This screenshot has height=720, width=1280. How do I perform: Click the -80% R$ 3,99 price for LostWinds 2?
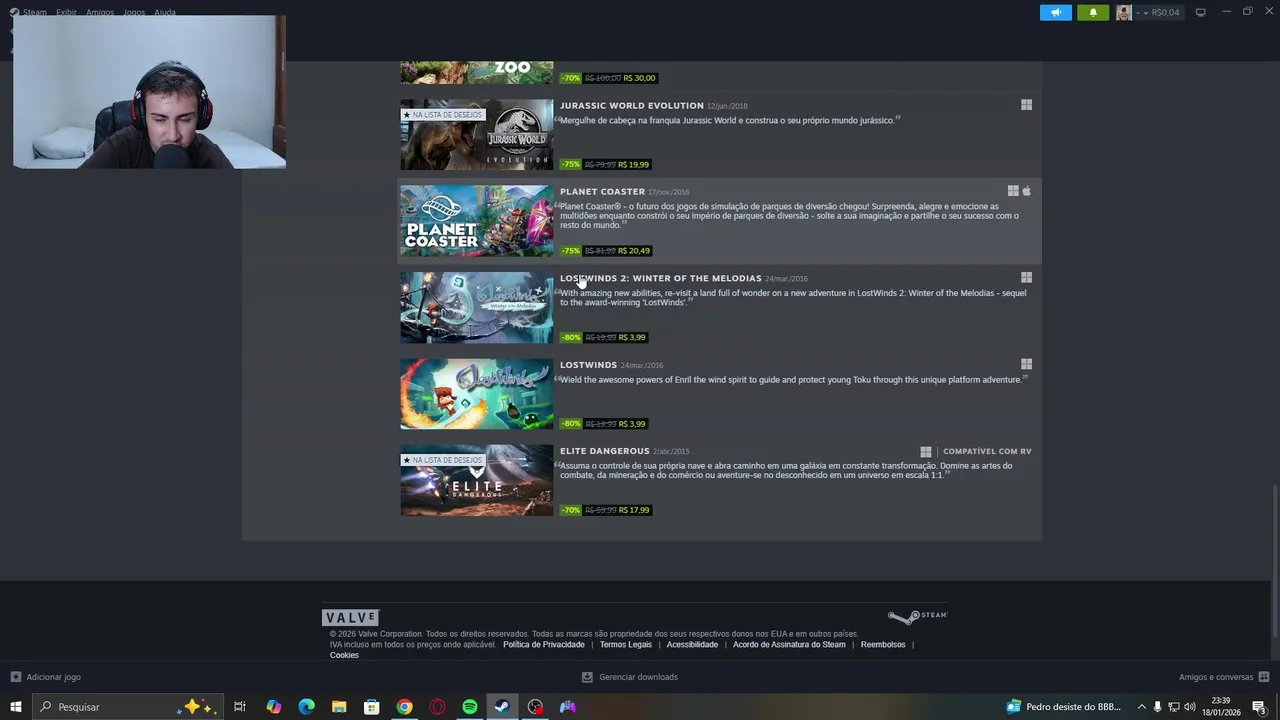[604, 337]
